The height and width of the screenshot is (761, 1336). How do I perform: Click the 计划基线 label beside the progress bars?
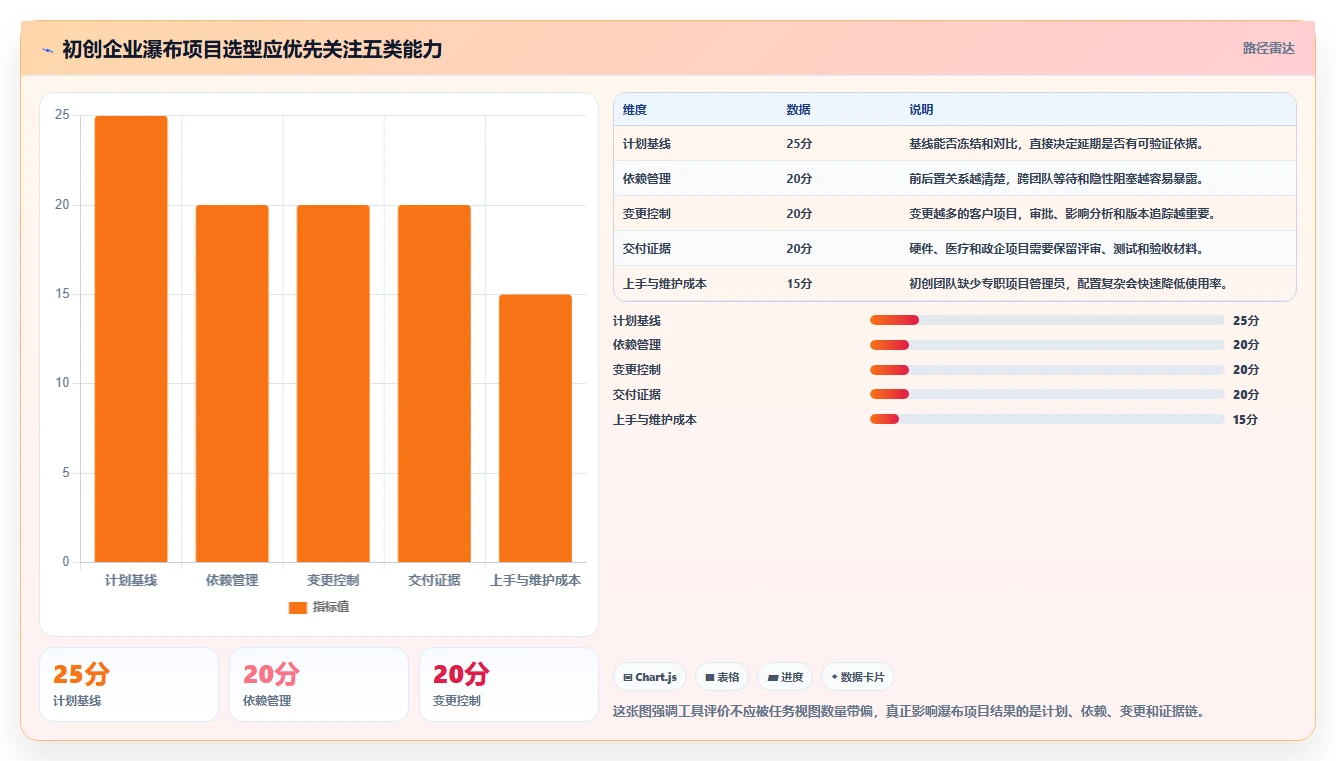(637, 321)
